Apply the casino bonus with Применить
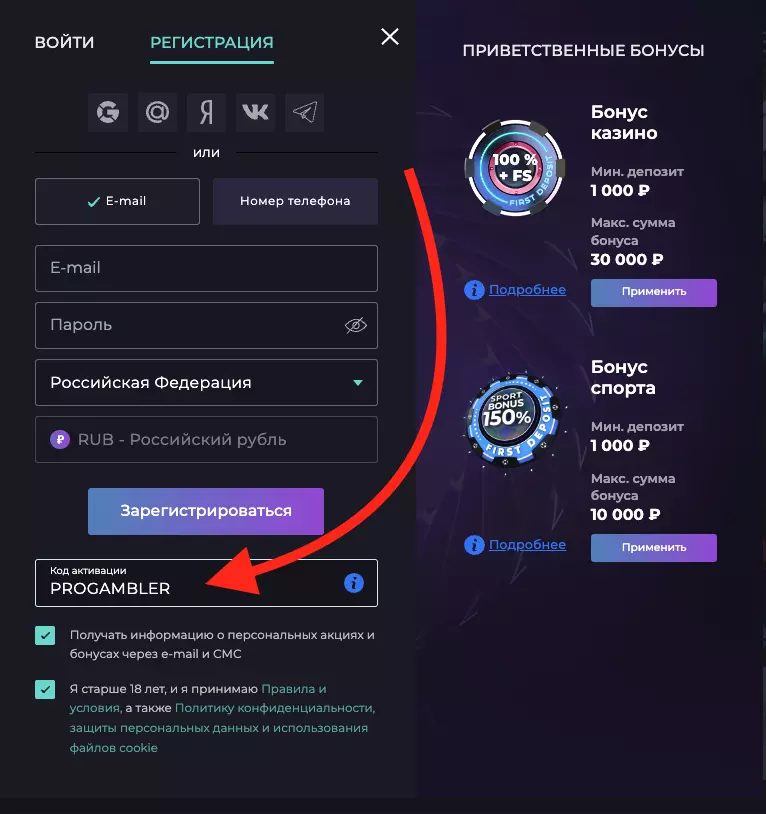The image size is (766, 814). point(654,292)
